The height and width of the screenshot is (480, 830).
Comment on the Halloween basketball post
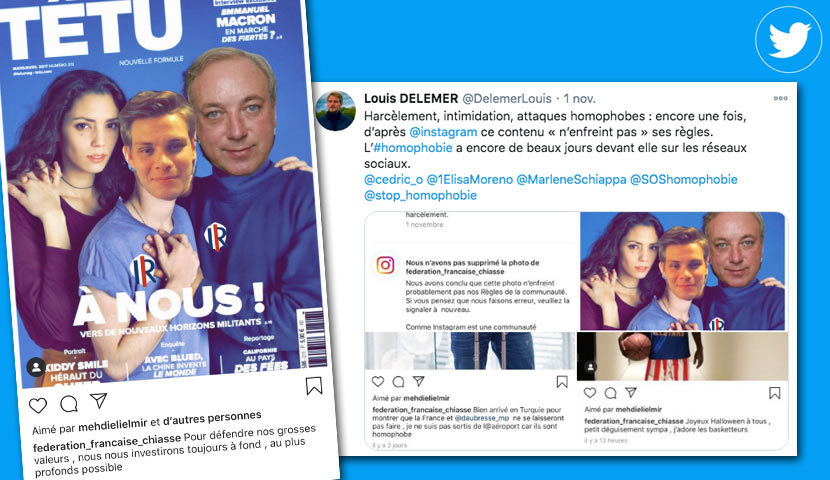tap(610, 393)
